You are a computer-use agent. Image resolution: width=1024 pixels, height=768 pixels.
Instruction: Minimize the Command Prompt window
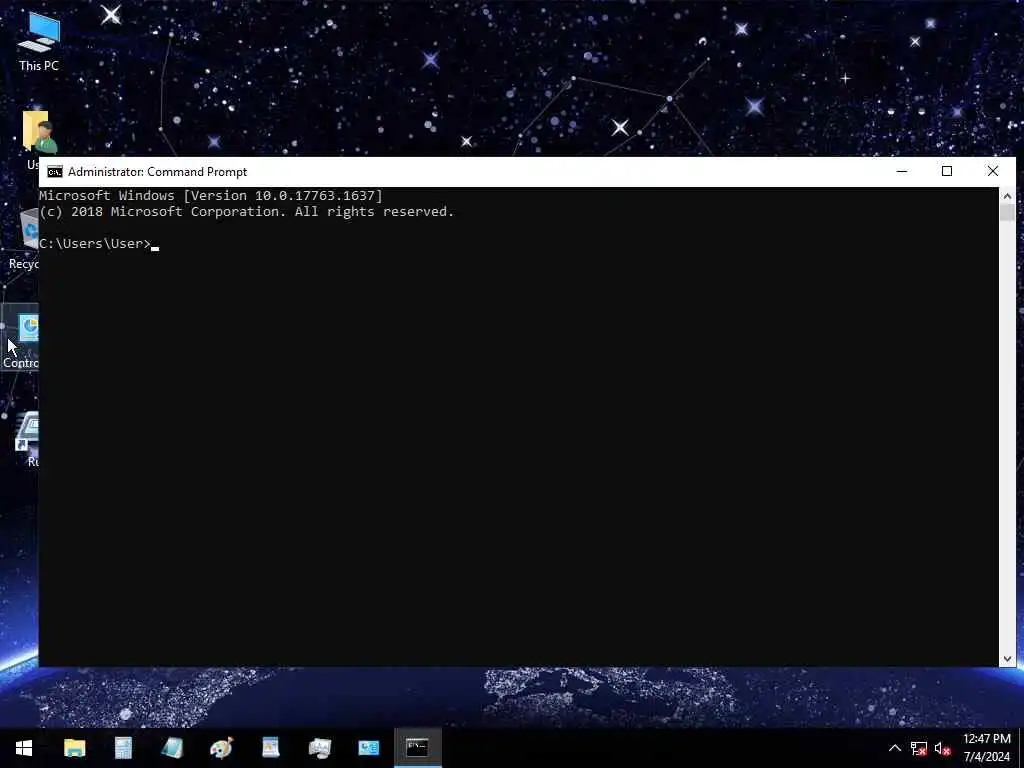[x=902, y=172]
